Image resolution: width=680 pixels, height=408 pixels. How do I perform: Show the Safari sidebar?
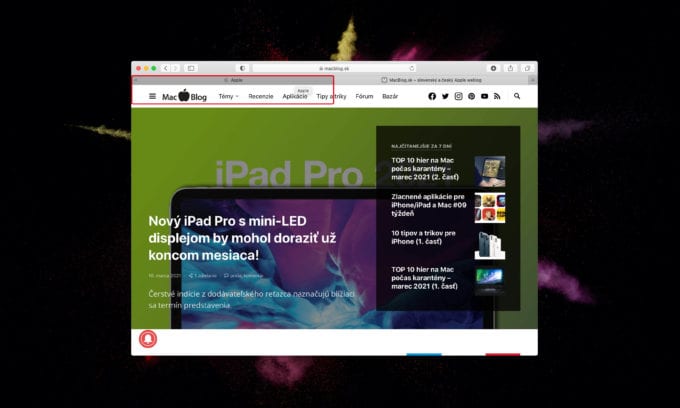(x=191, y=69)
